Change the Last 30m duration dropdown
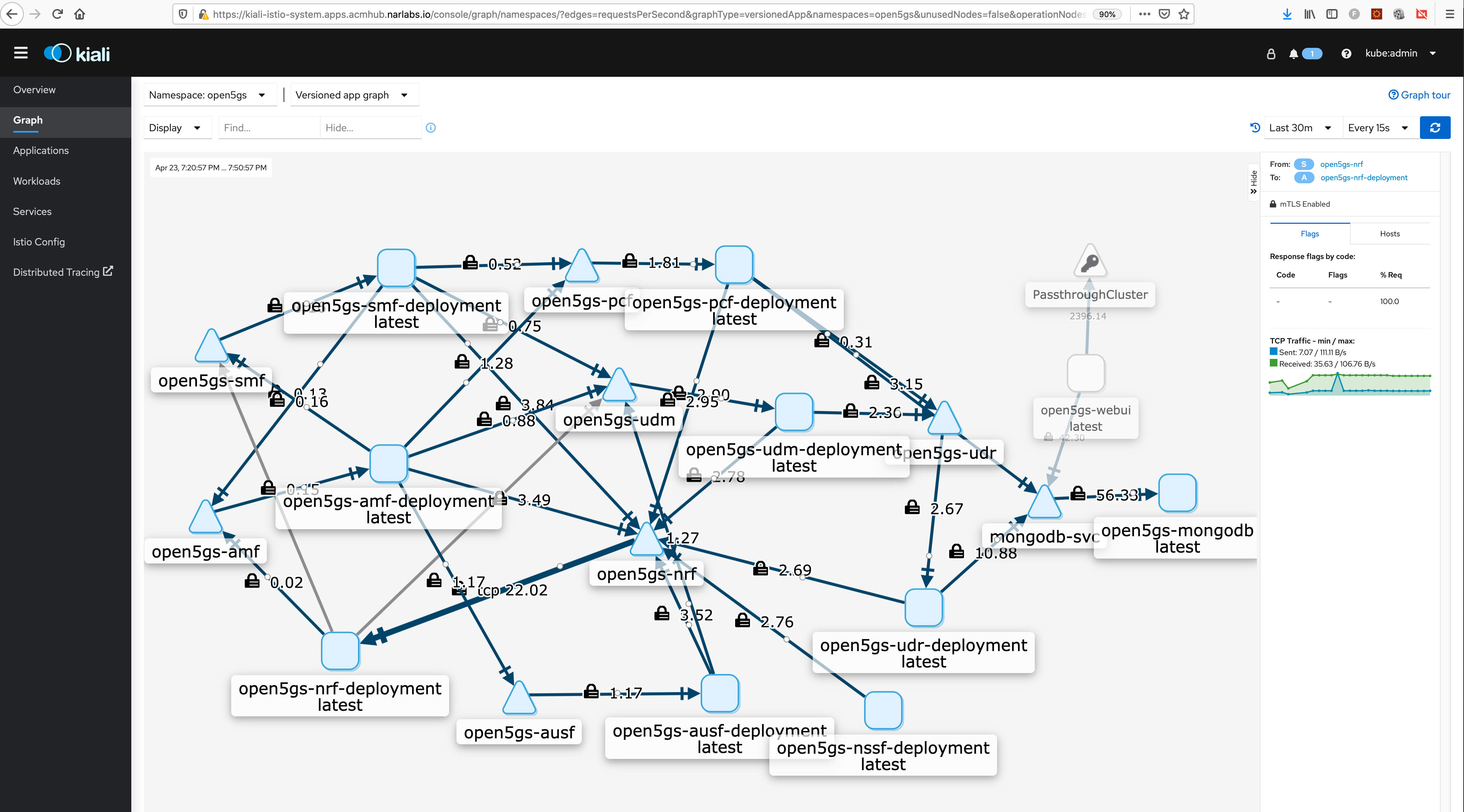The image size is (1464, 812). [1300, 128]
